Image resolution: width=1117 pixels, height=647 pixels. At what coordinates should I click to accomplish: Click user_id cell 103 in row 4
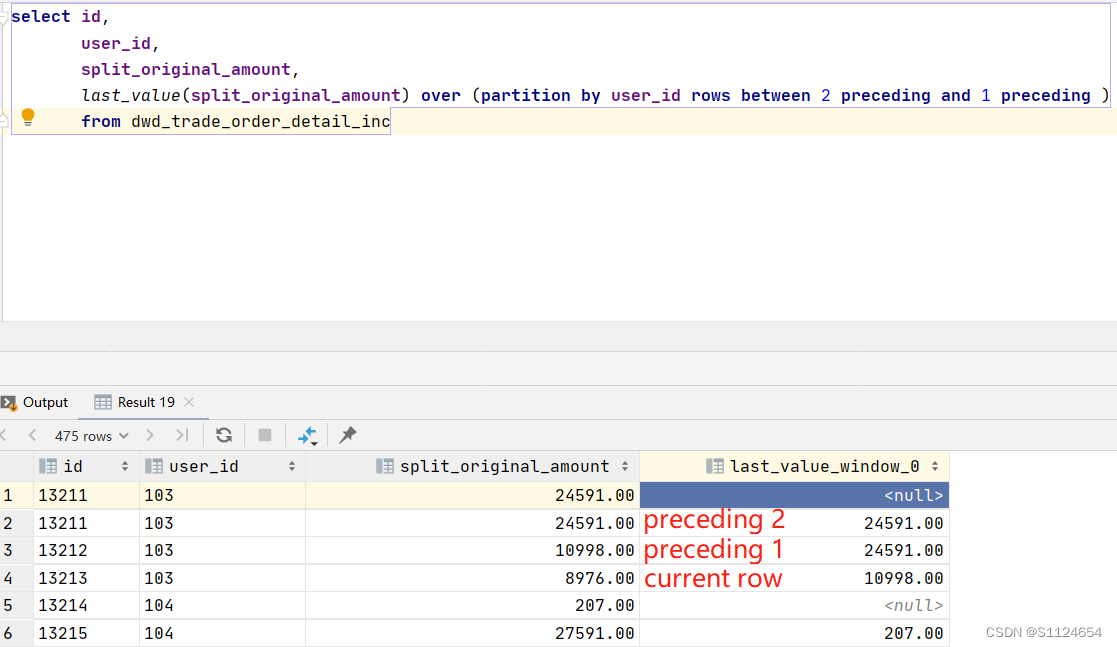(x=222, y=578)
